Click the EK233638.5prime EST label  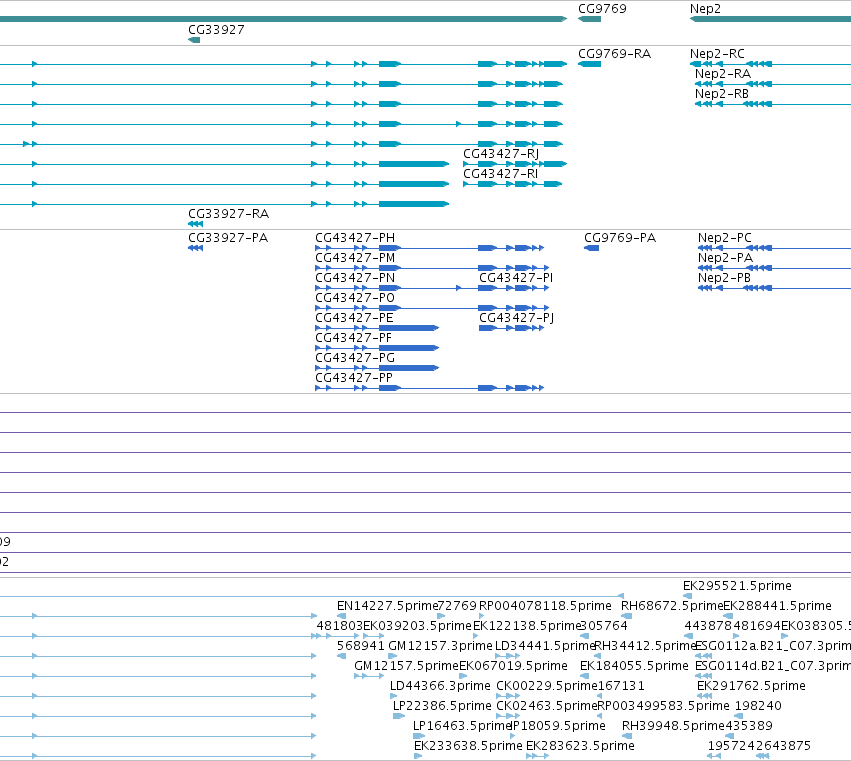coord(468,746)
